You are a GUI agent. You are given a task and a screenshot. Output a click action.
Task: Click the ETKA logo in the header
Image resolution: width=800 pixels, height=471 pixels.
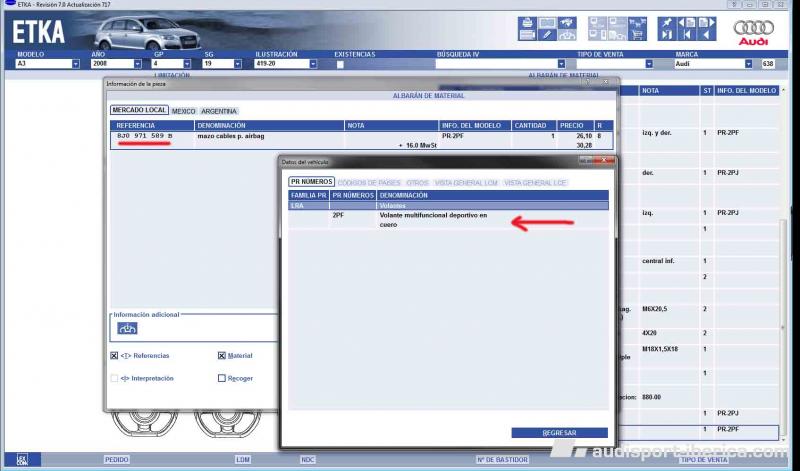[x=39, y=33]
